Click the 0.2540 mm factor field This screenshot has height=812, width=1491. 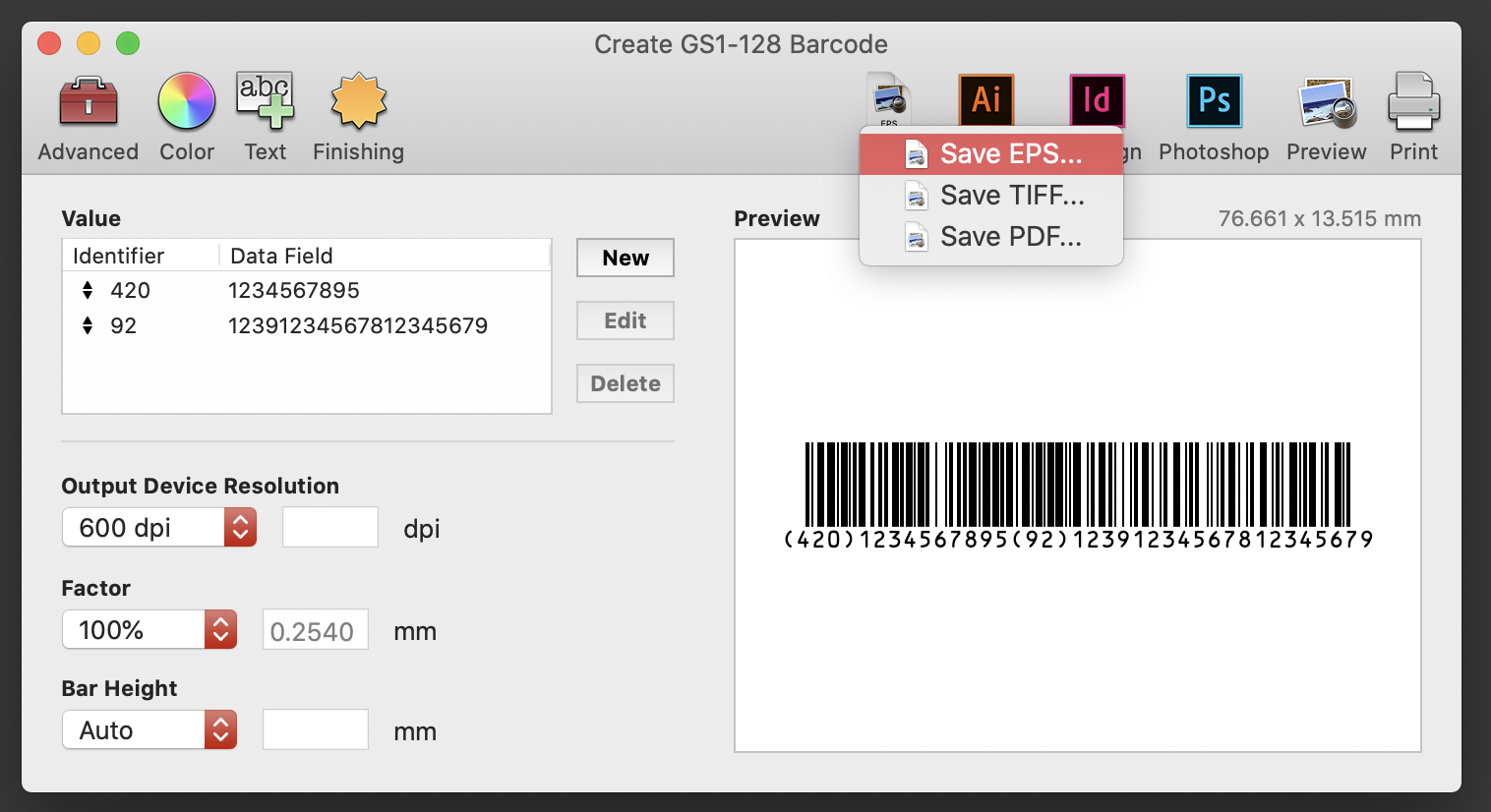316,630
